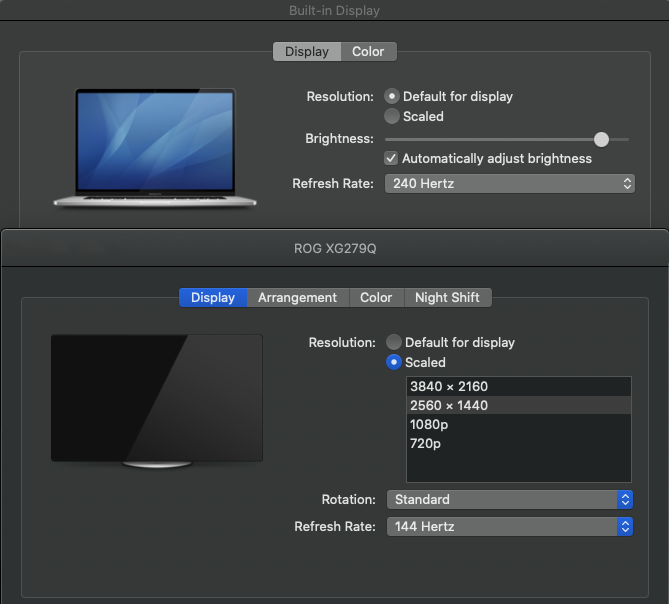This screenshot has width=669, height=604.
Task: Open Color tab in the ROG XG279Q window
Action: point(376,297)
